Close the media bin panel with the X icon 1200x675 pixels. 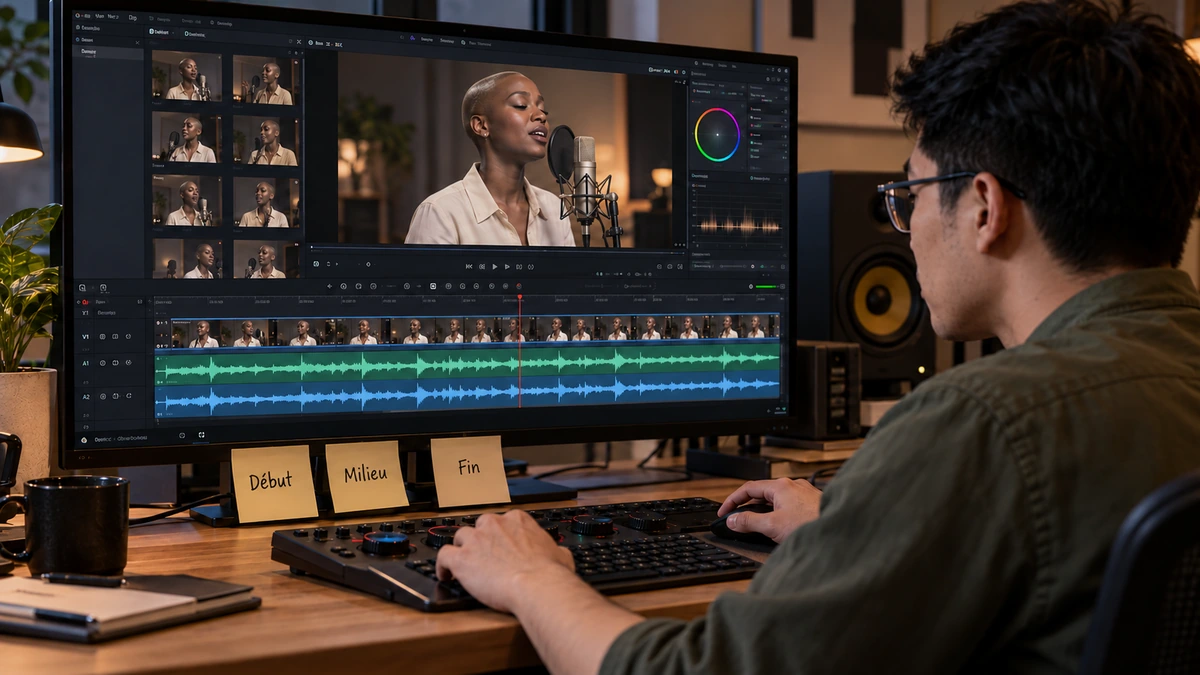tap(299, 44)
